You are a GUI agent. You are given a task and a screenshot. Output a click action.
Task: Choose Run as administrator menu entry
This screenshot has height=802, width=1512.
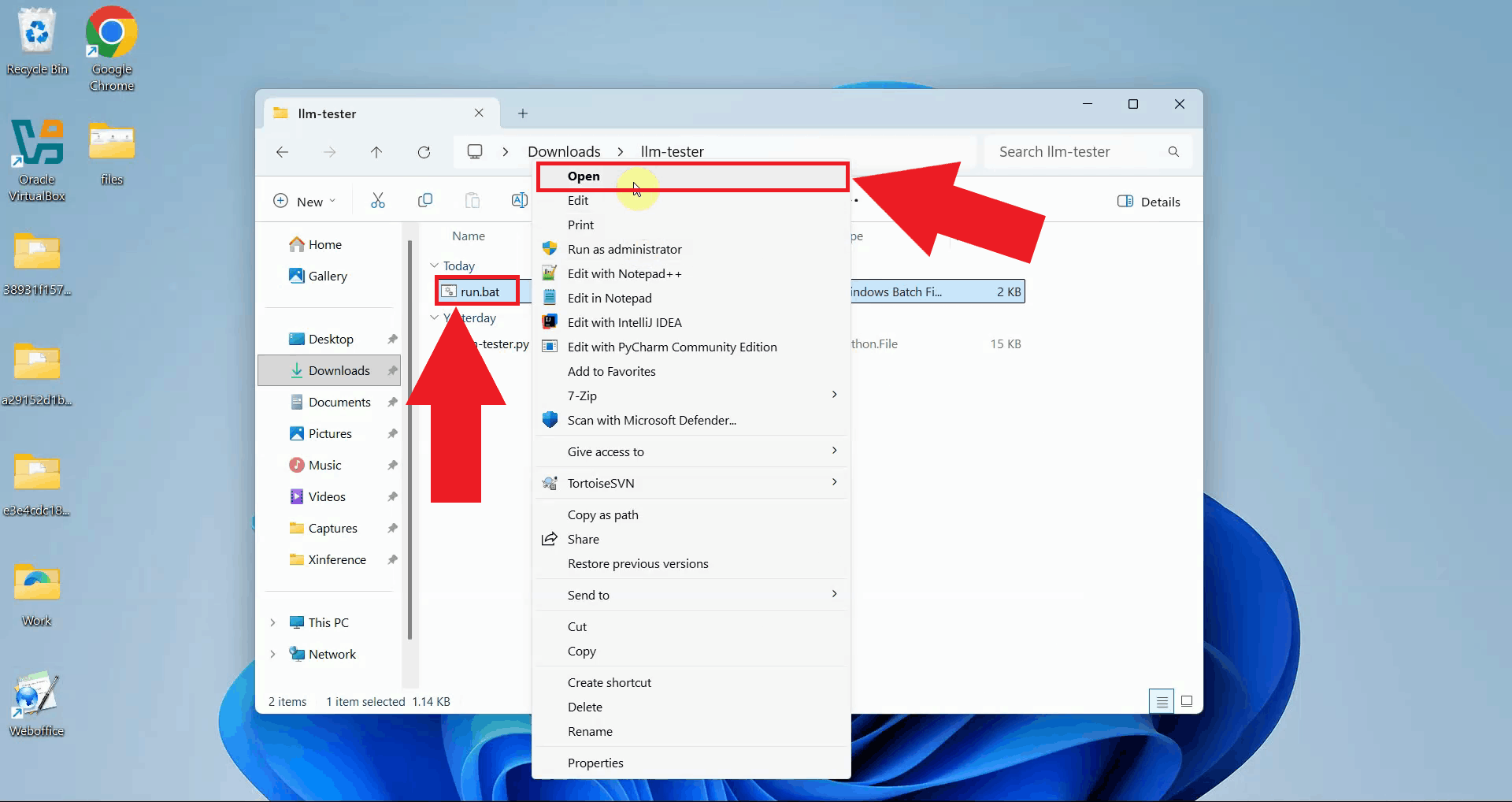coord(624,249)
